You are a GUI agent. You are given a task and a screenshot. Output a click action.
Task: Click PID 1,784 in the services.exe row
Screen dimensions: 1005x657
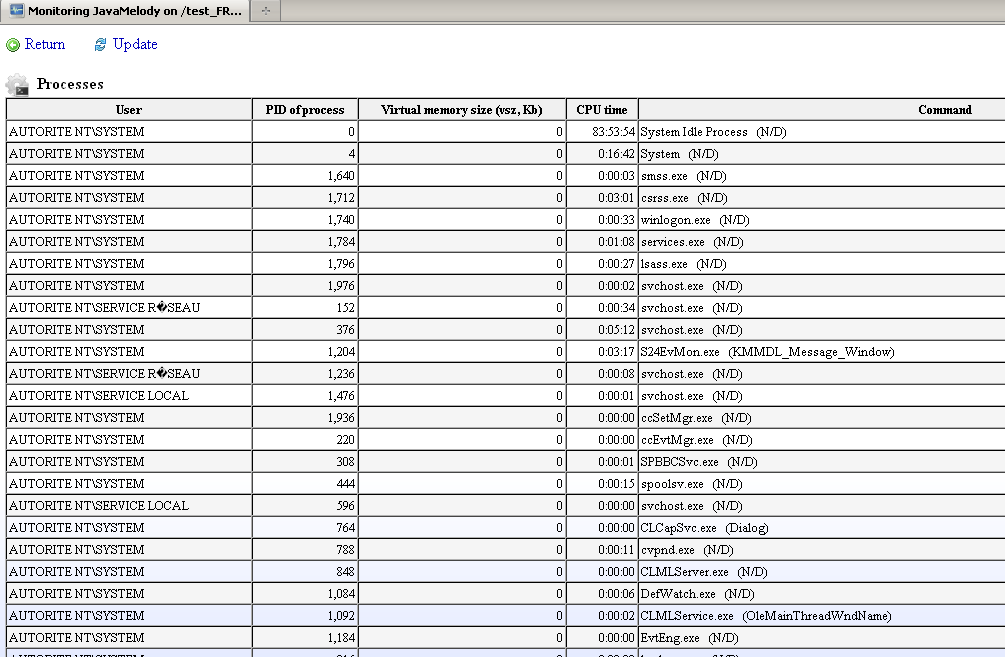[x=341, y=242]
